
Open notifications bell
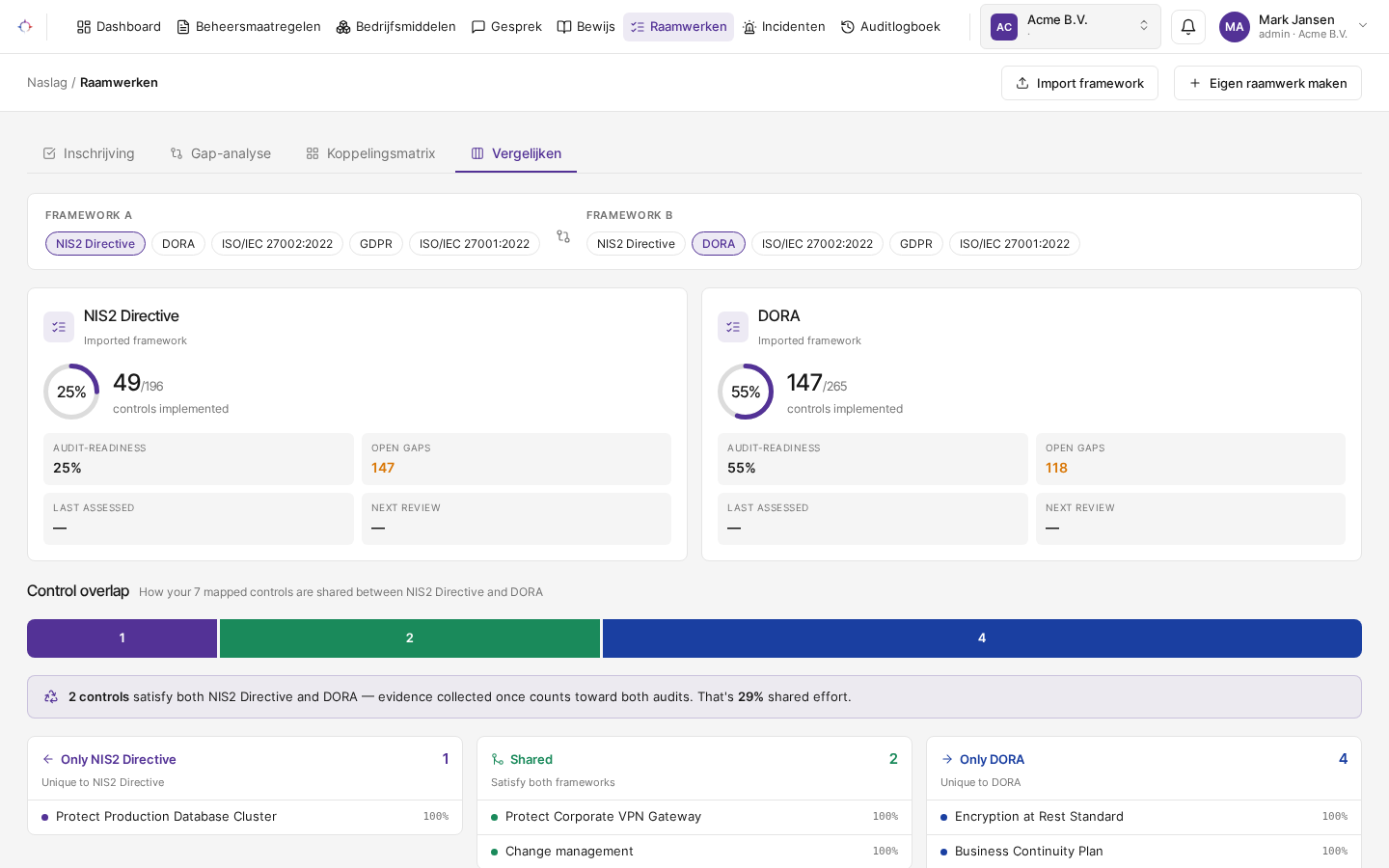tap(1188, 27)
